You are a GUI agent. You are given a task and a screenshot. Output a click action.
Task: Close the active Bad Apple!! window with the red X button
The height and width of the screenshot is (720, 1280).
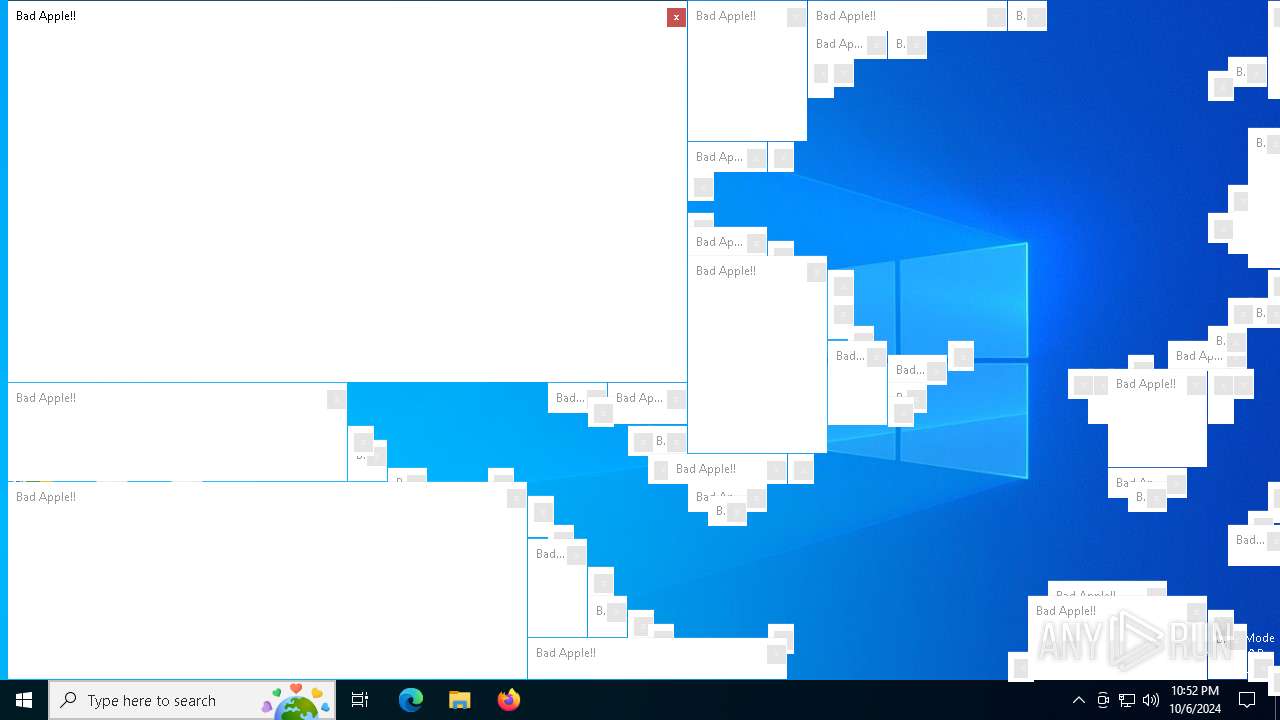676,17
